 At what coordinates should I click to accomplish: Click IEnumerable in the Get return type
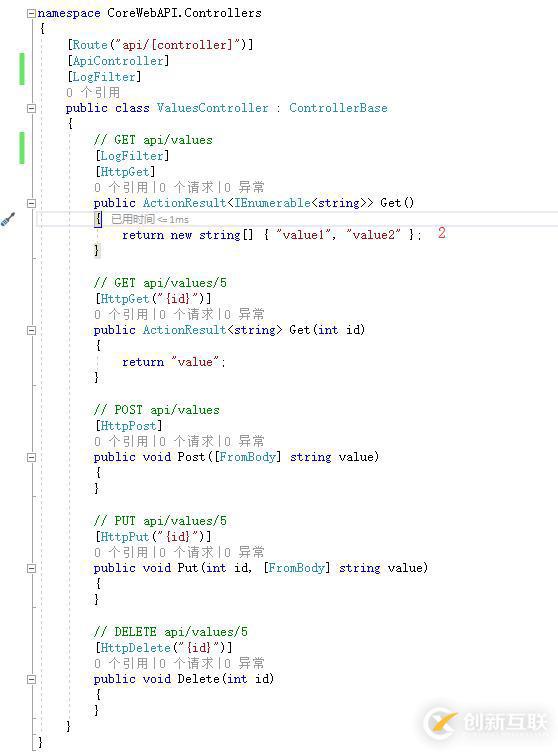click(x=273, y=203)
